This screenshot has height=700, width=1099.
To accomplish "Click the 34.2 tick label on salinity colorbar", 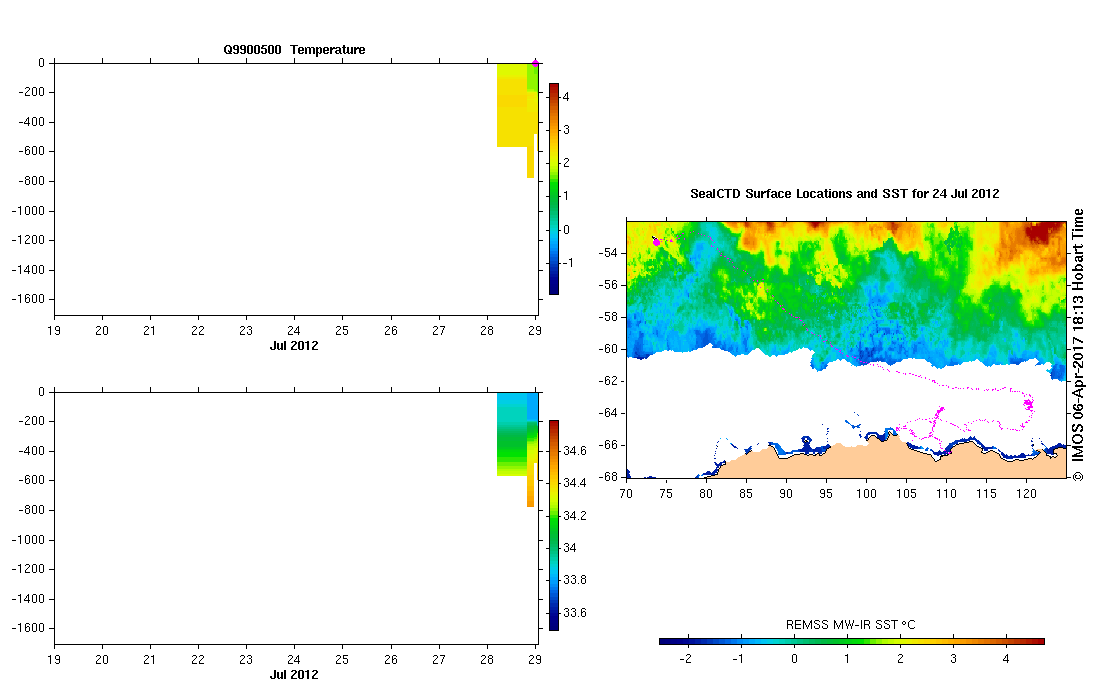I will click(575, 516).
